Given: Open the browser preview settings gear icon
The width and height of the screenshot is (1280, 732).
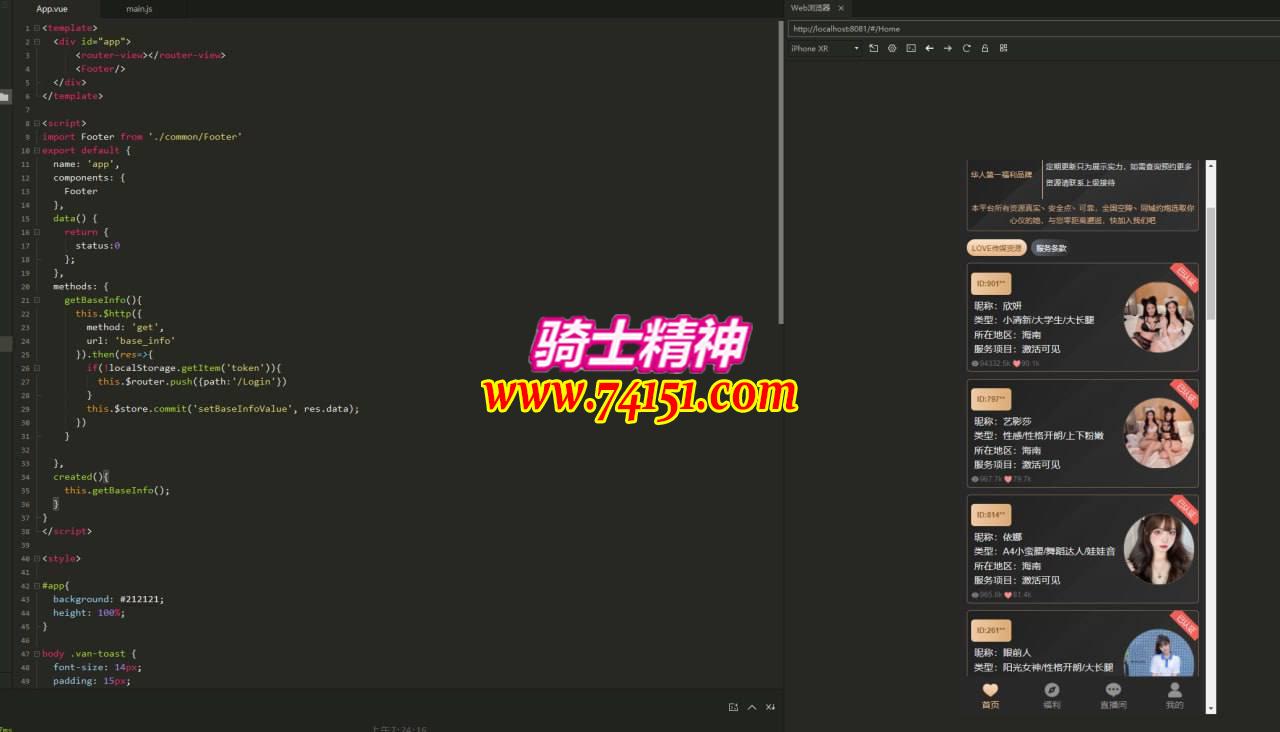Looking at the screenshot, I should click(x=892, y=48).
